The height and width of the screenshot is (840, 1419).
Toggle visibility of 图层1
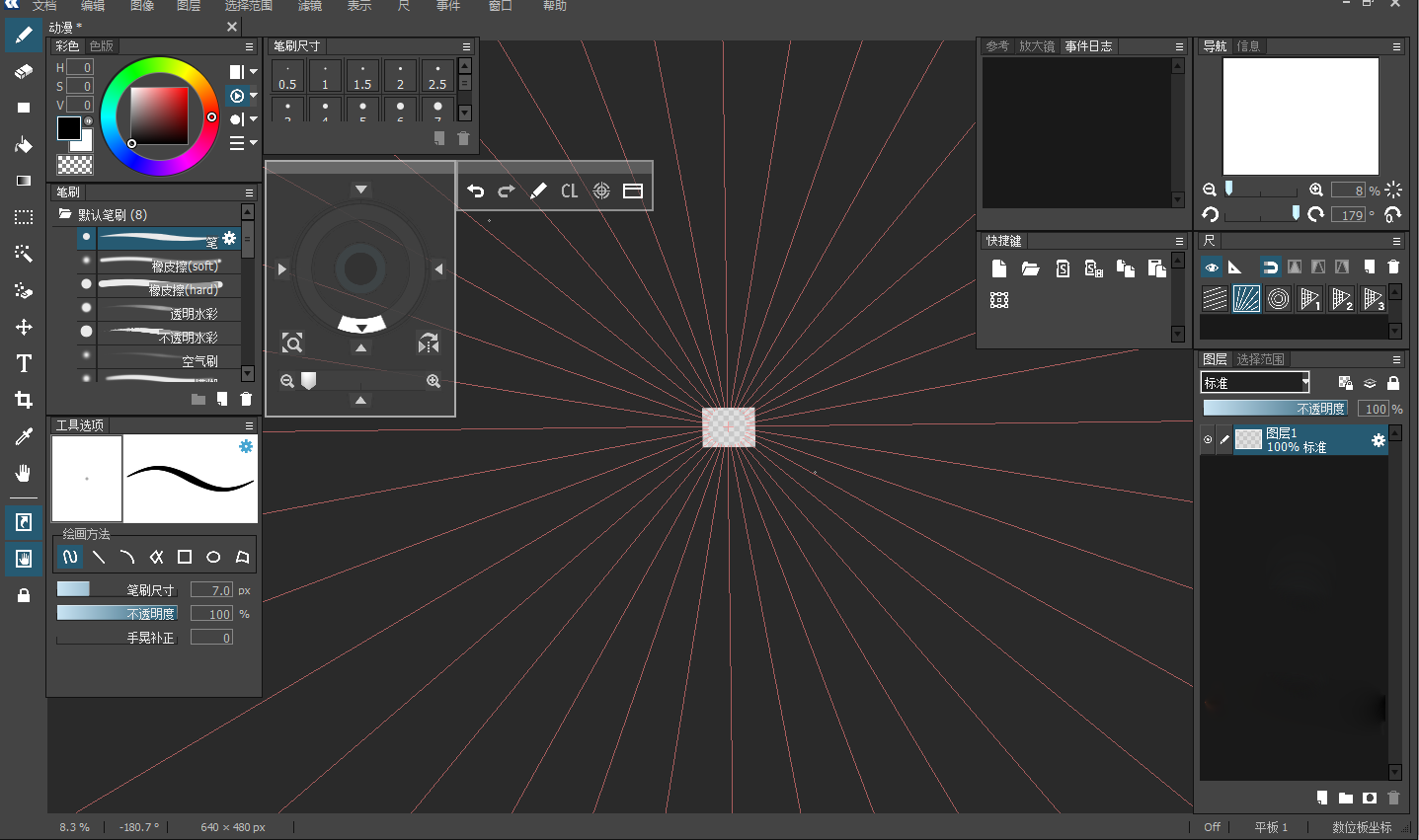(1208, 440)
